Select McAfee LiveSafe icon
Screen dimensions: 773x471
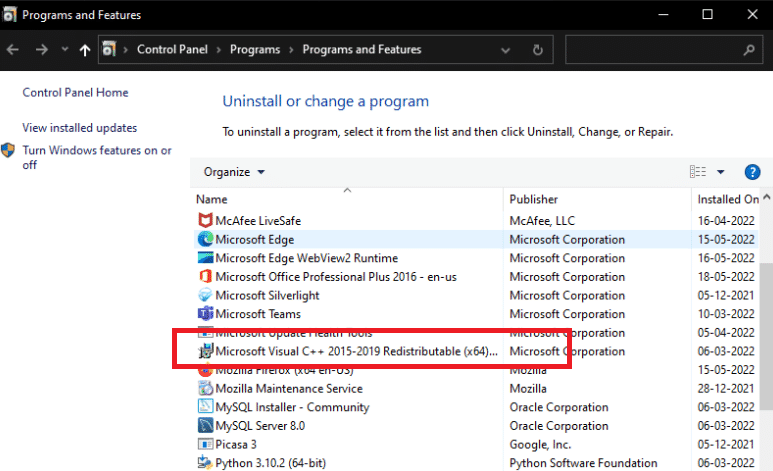205,220
